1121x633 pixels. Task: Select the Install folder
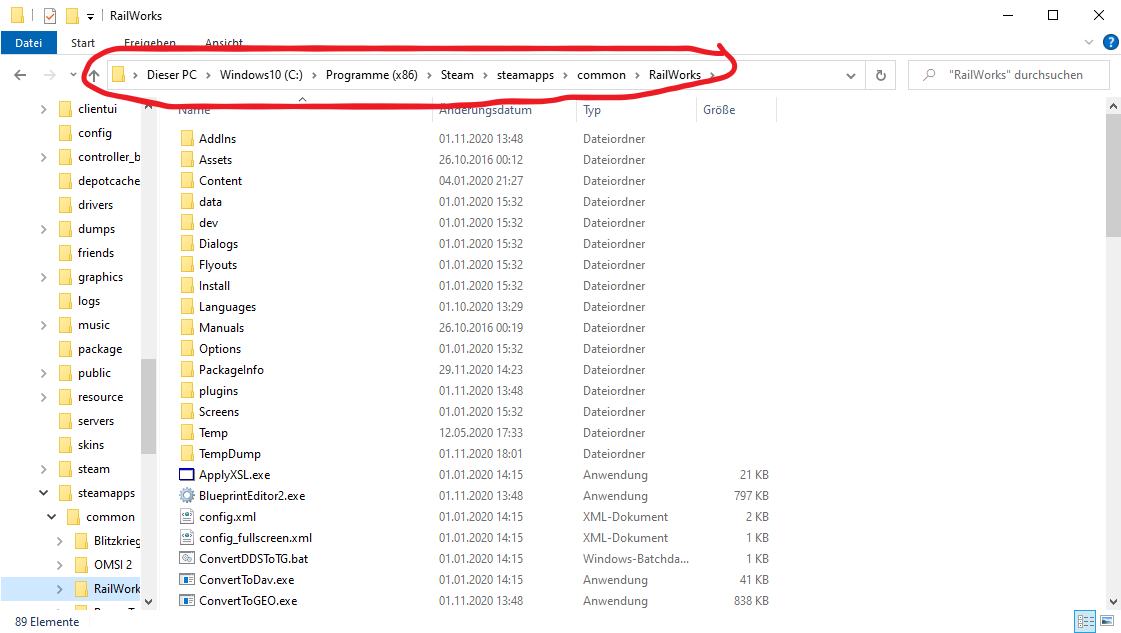214,286
